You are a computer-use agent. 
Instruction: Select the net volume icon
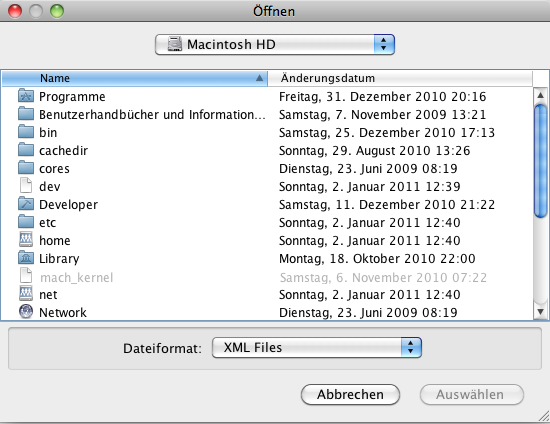(26, 294)
